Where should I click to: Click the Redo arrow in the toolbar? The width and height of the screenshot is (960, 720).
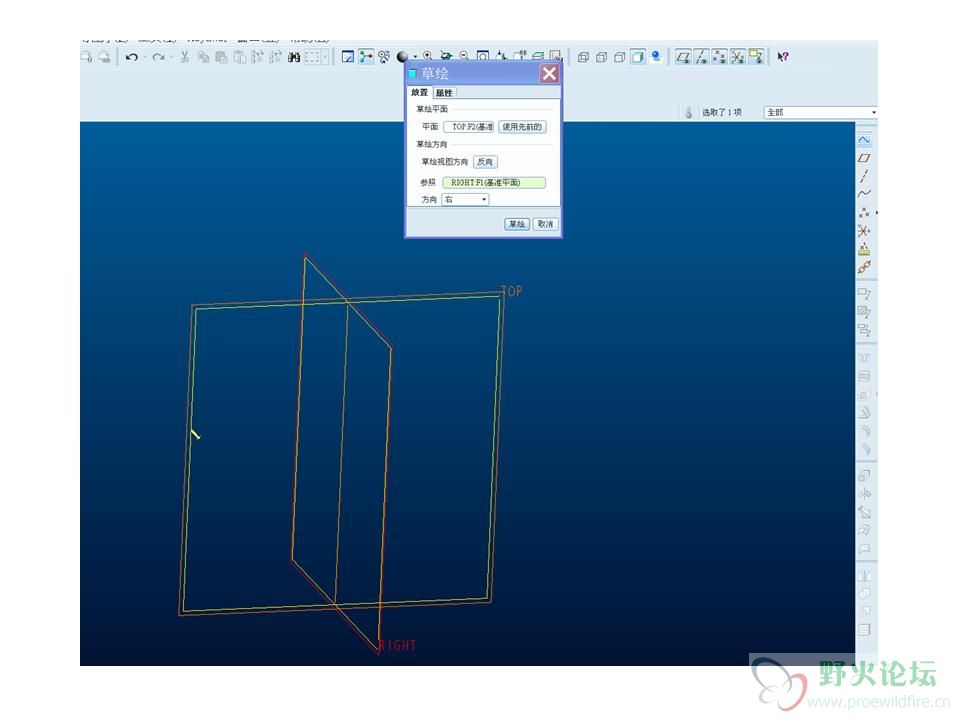click(x=159, y=57)
